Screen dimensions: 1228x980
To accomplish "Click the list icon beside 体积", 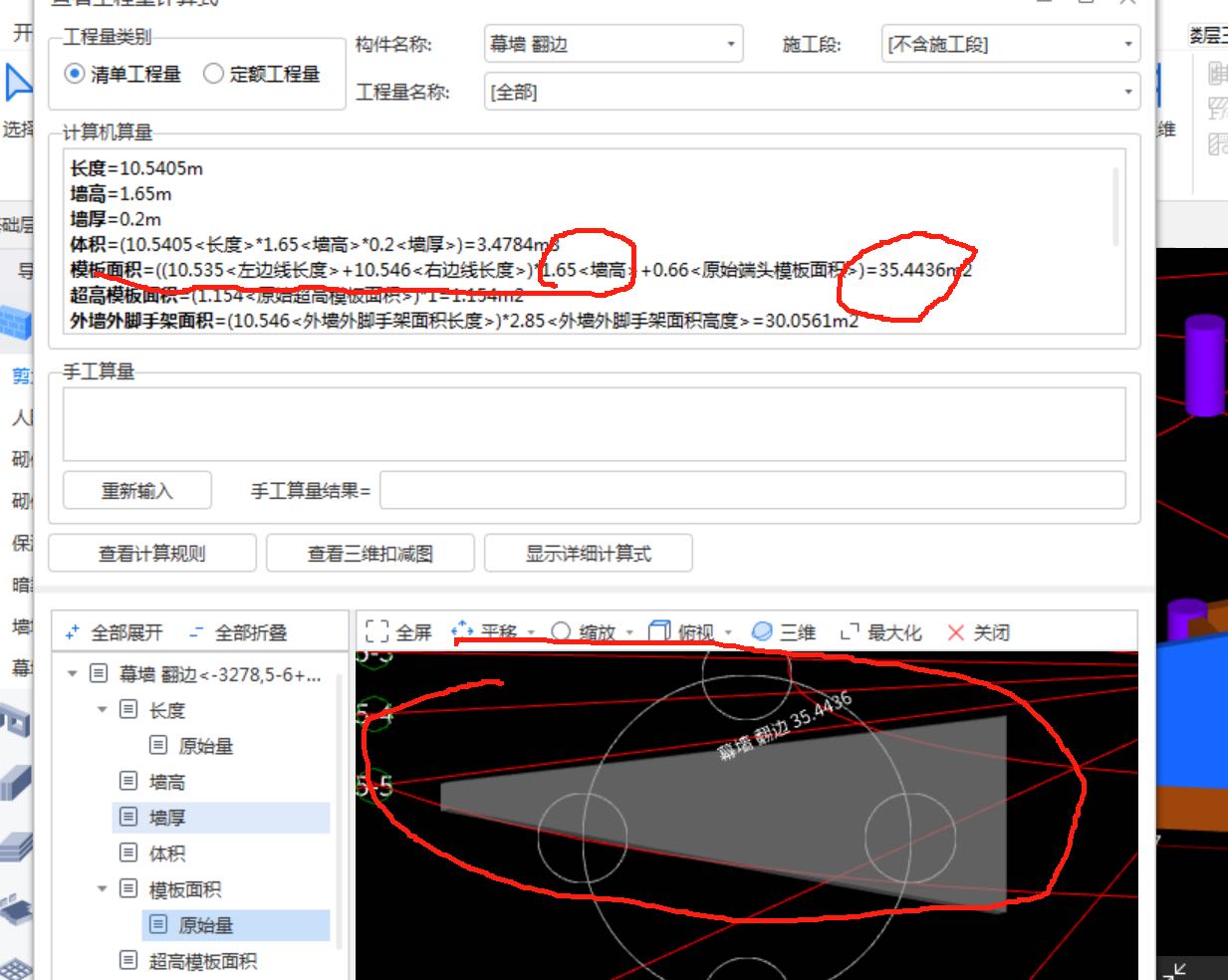I will point(128,853).
